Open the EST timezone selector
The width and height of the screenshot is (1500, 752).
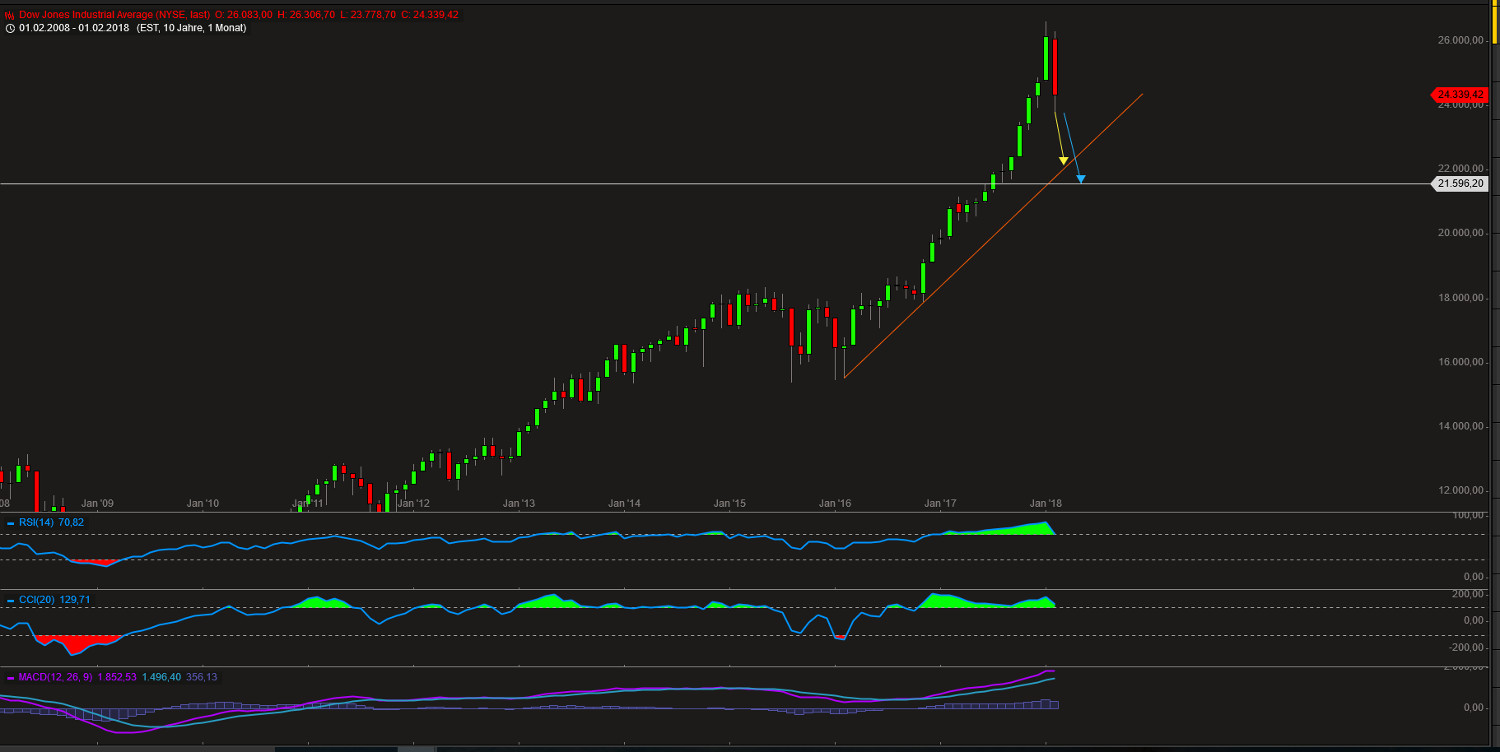point(148,28)
